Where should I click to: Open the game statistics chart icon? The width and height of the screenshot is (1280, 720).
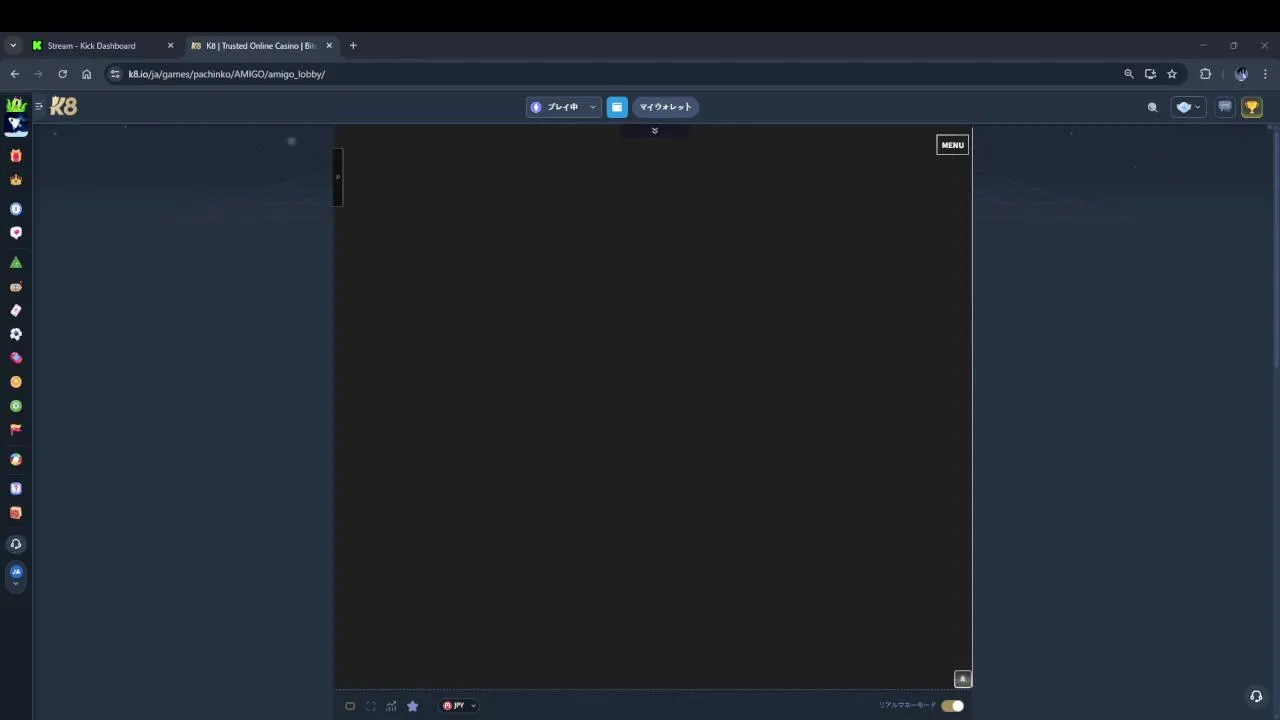pyautogui.click(x=391, y=706)
